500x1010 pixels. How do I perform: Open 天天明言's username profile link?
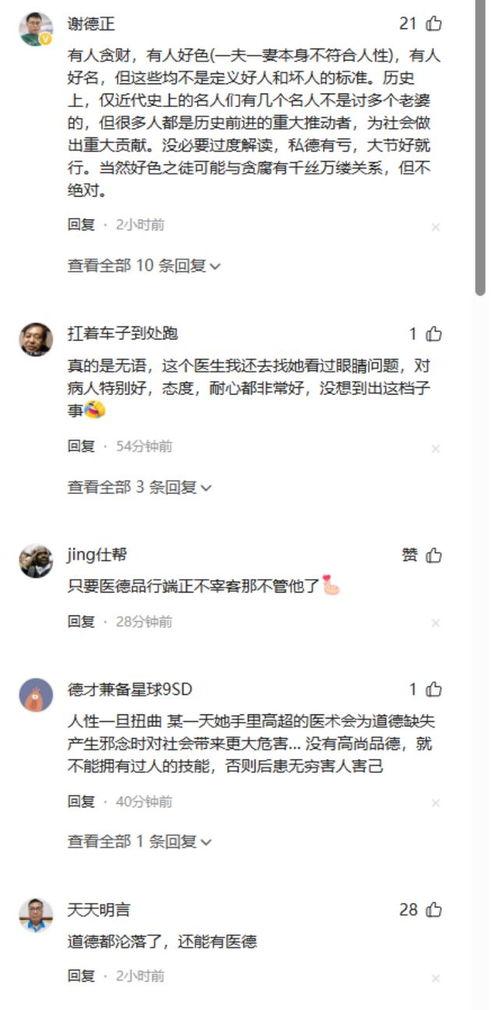99,910
